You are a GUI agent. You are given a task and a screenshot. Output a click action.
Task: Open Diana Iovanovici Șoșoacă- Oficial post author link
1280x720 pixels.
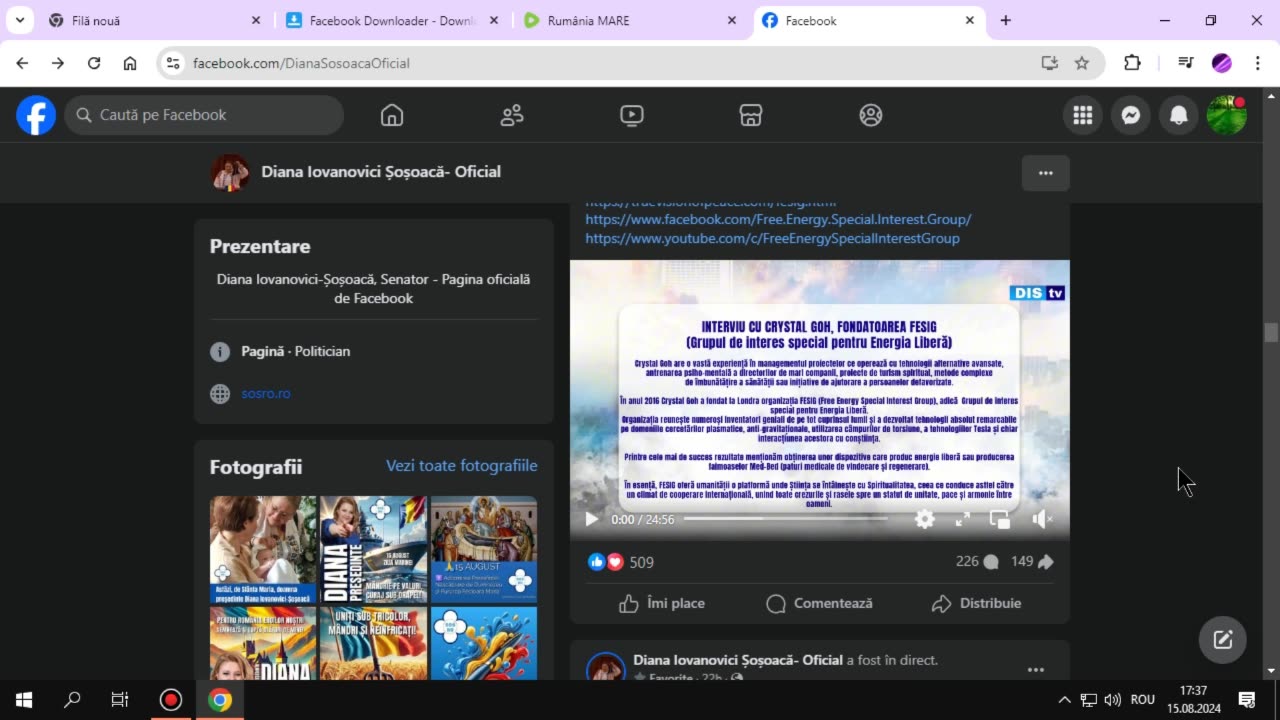click(x=738, y=660)
